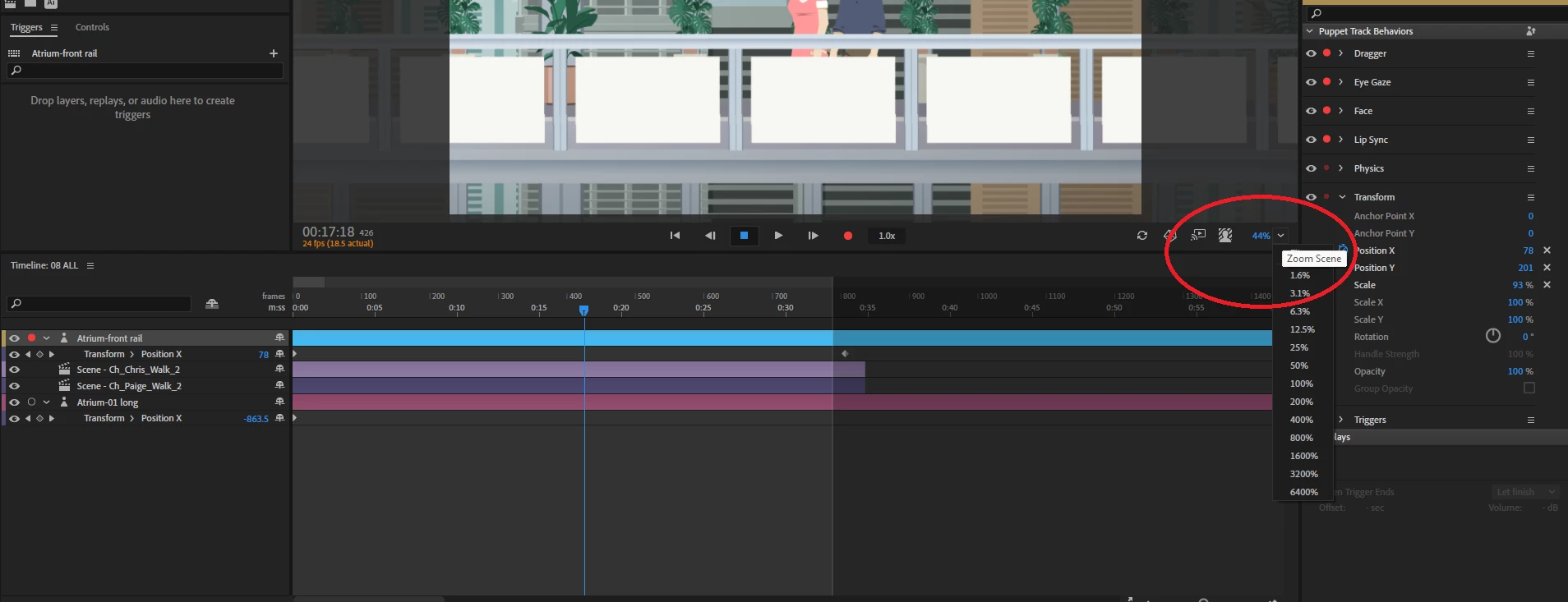Screen dimensions: 1568x602
Task: Switch to the Controls tab
Action: tap(92, 27)
